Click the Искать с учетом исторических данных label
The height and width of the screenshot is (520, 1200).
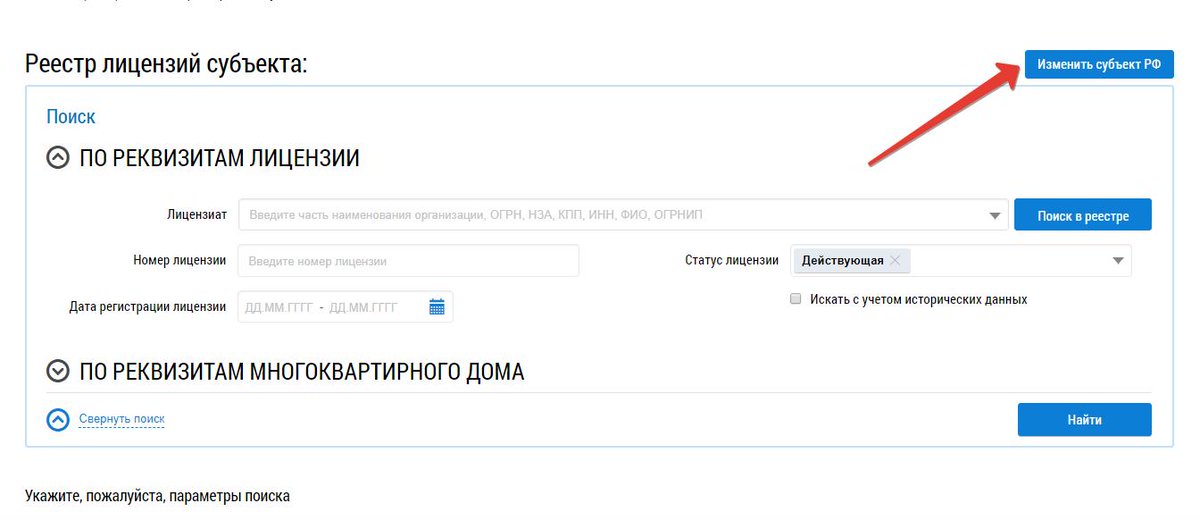point(919,299)
